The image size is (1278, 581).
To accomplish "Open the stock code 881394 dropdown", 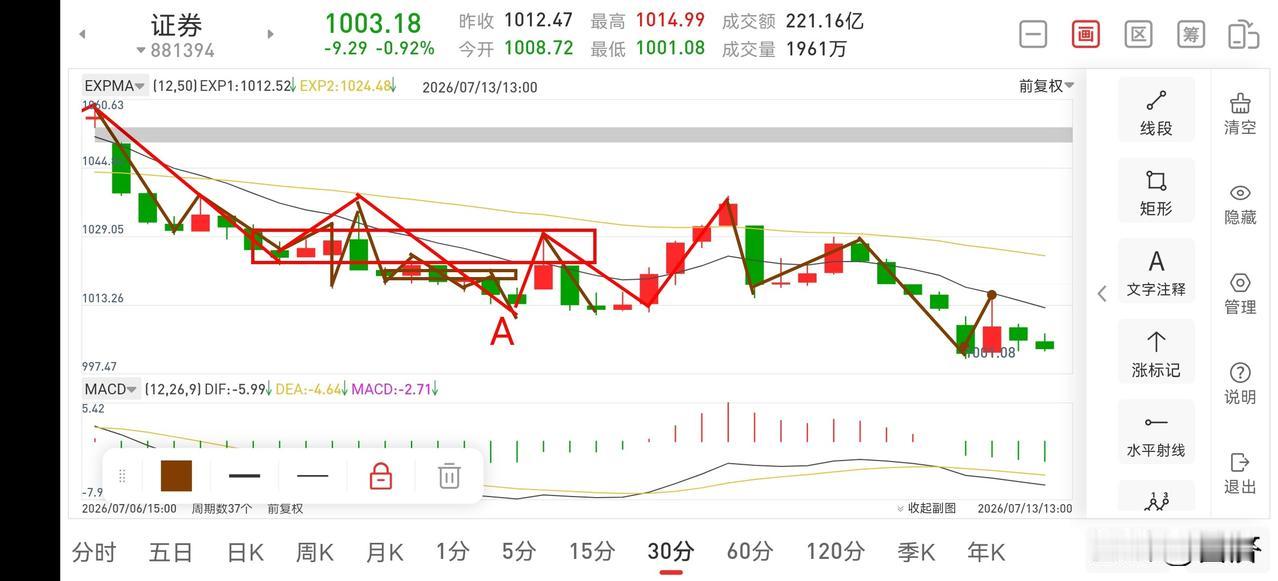I will pyautogui.click(x=176, y=50).
